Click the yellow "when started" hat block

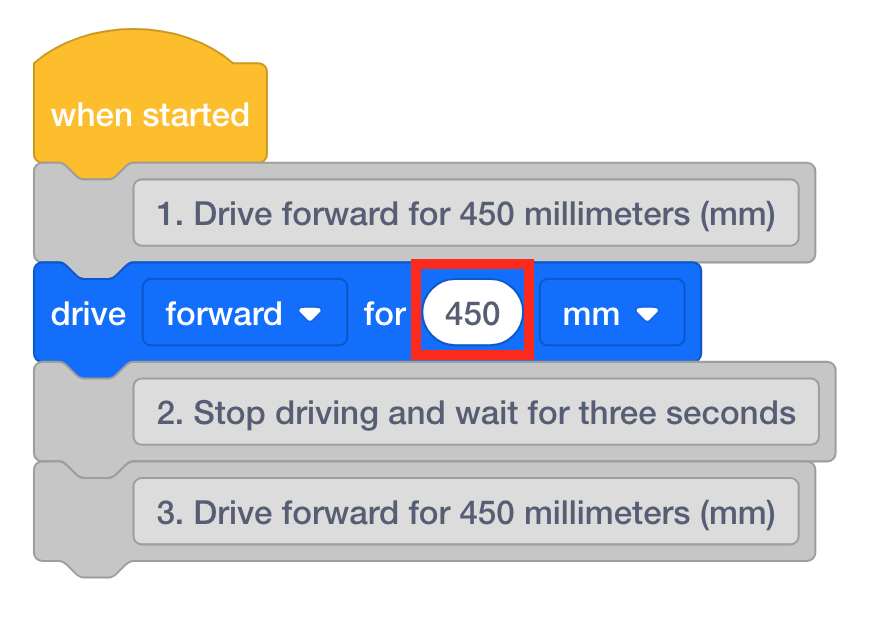(x=150, y=115)
